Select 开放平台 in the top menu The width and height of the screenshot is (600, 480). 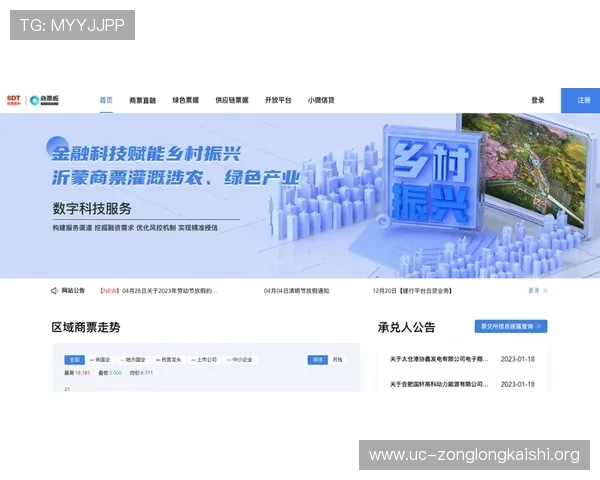coord(278,100)
